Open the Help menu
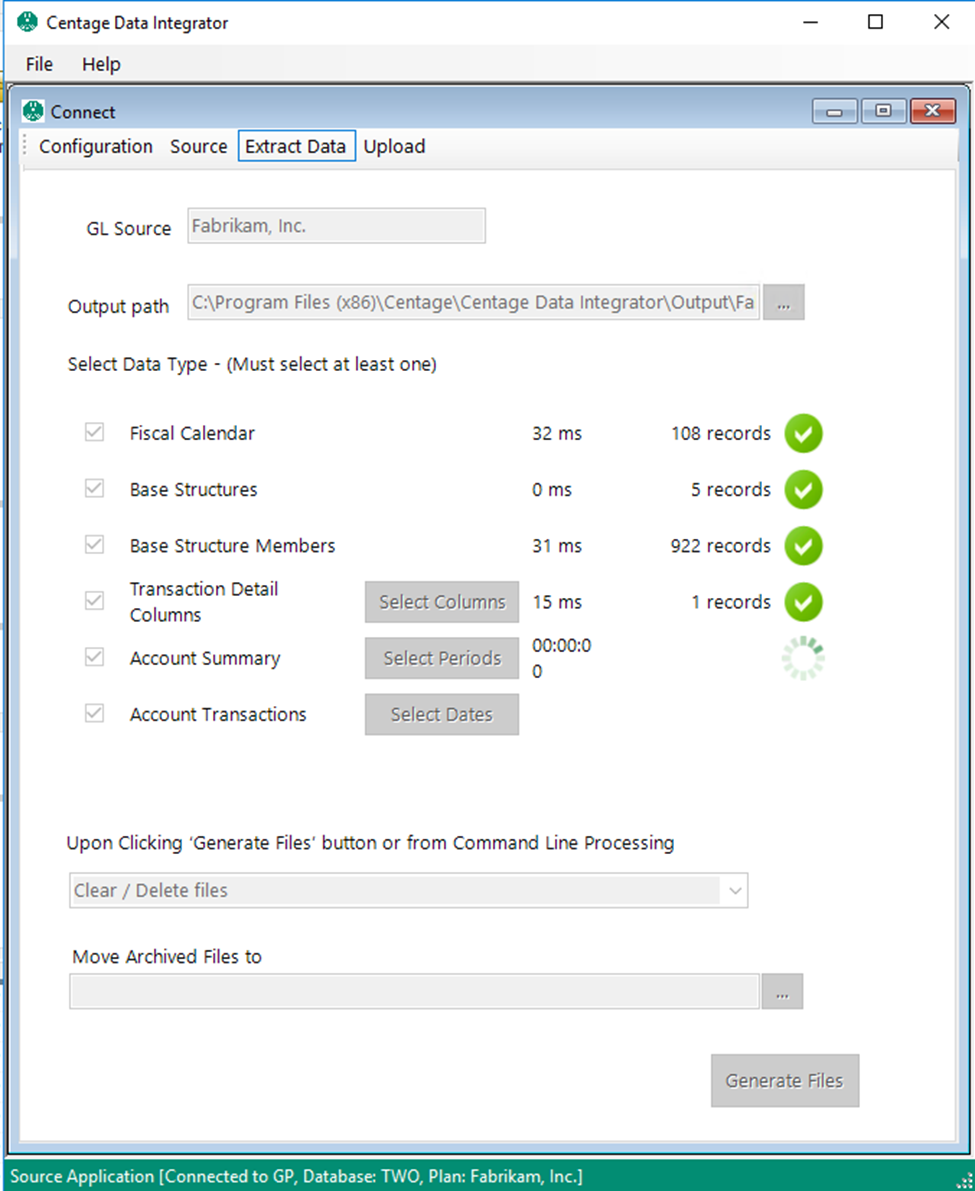 (x=101, y=65)
